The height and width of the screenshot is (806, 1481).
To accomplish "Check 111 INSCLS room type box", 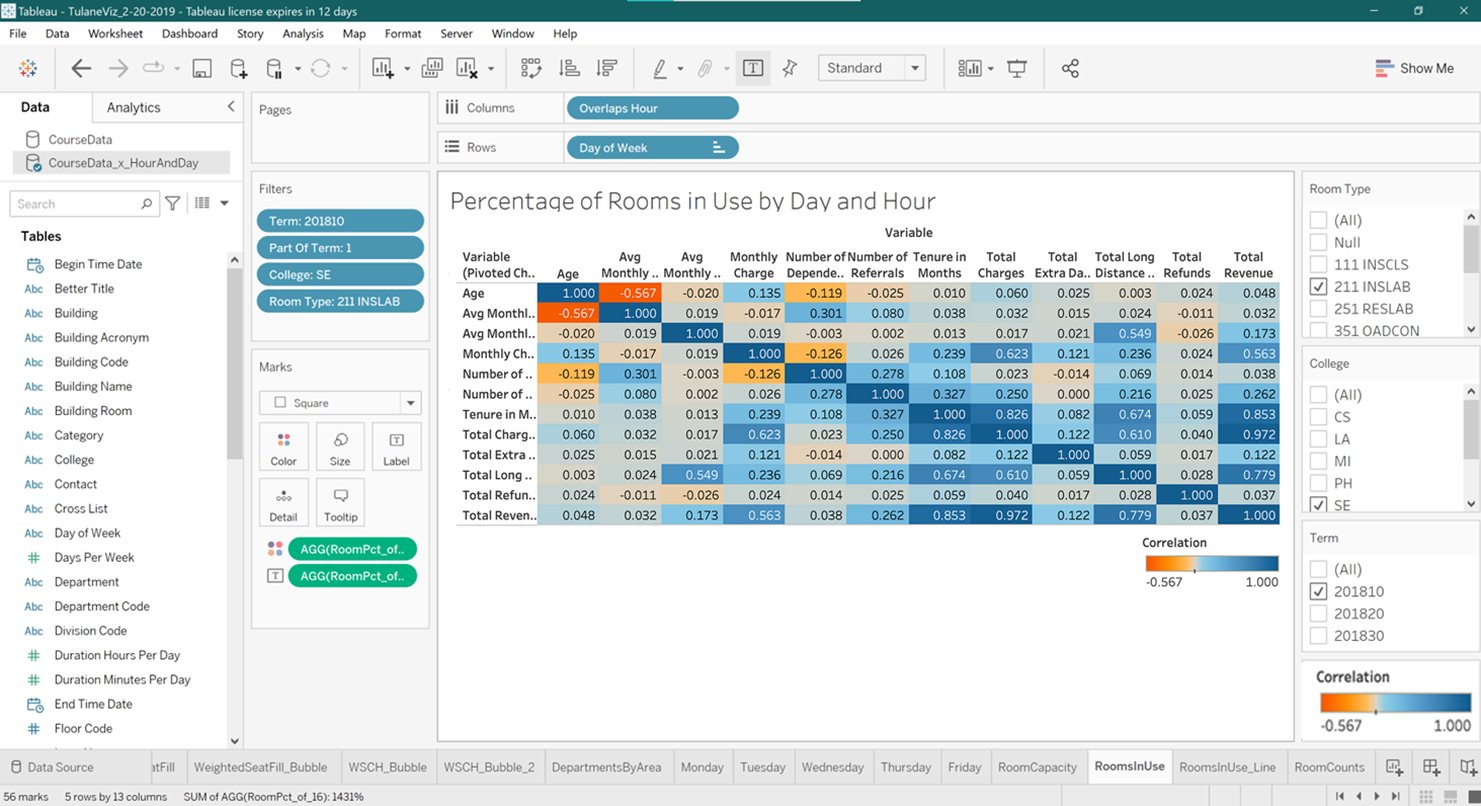I will click(x=1319, y=264).
